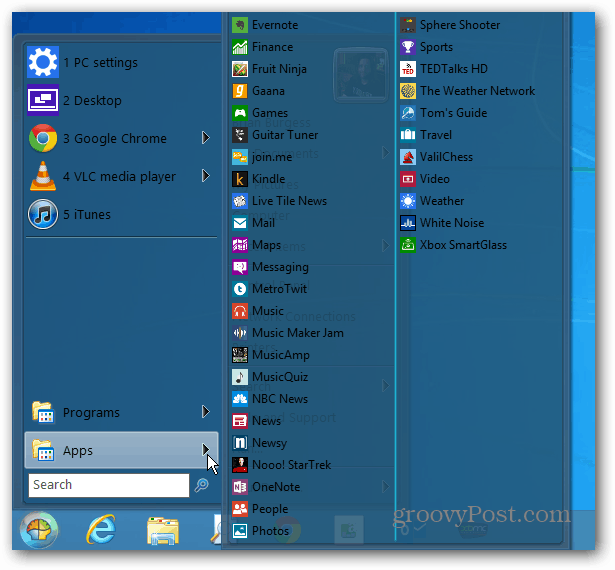Expand the Programs submenu arrow

click(x=206, y=412)
